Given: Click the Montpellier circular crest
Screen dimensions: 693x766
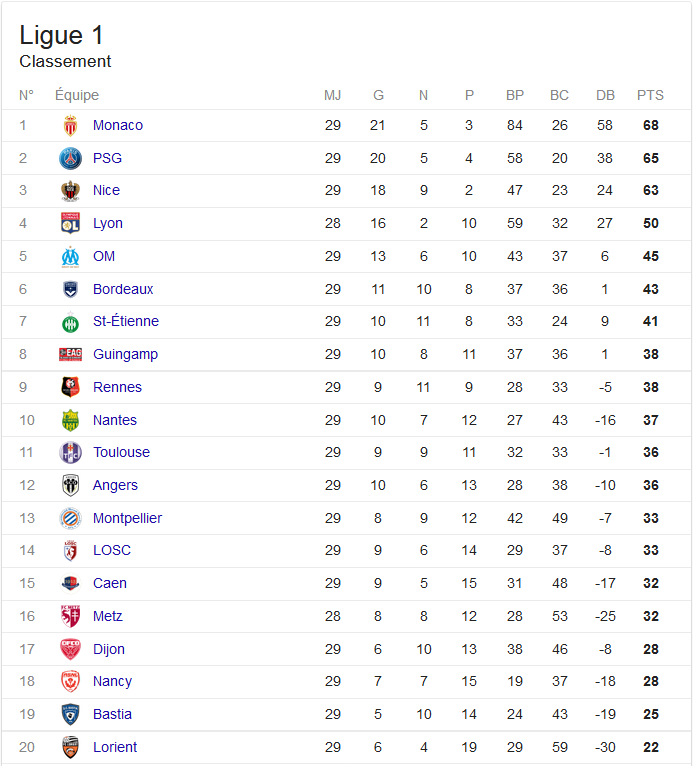Looking at the screenshot, I should tap(70, 518).
